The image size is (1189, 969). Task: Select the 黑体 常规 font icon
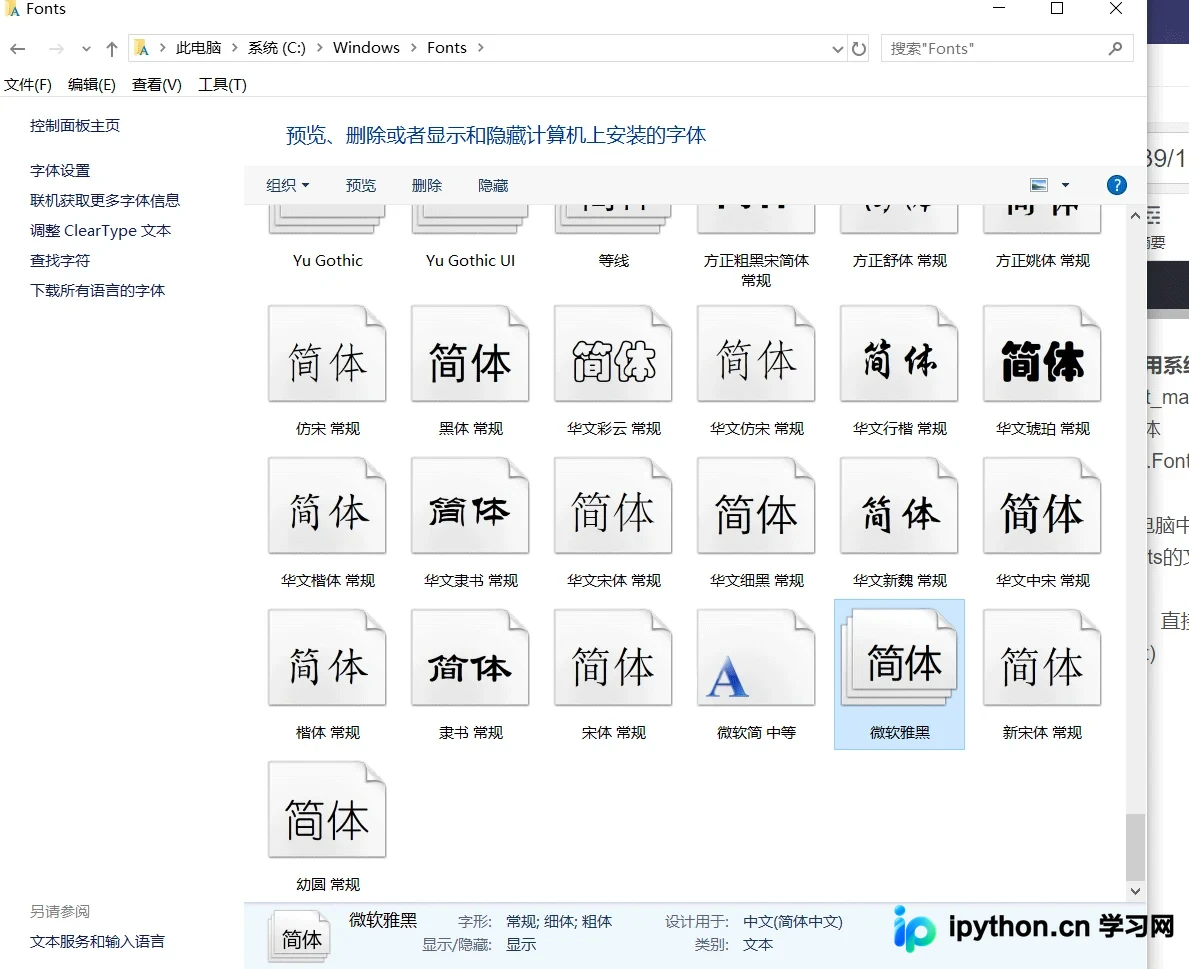pyautogui.click(x=470, y=353)
